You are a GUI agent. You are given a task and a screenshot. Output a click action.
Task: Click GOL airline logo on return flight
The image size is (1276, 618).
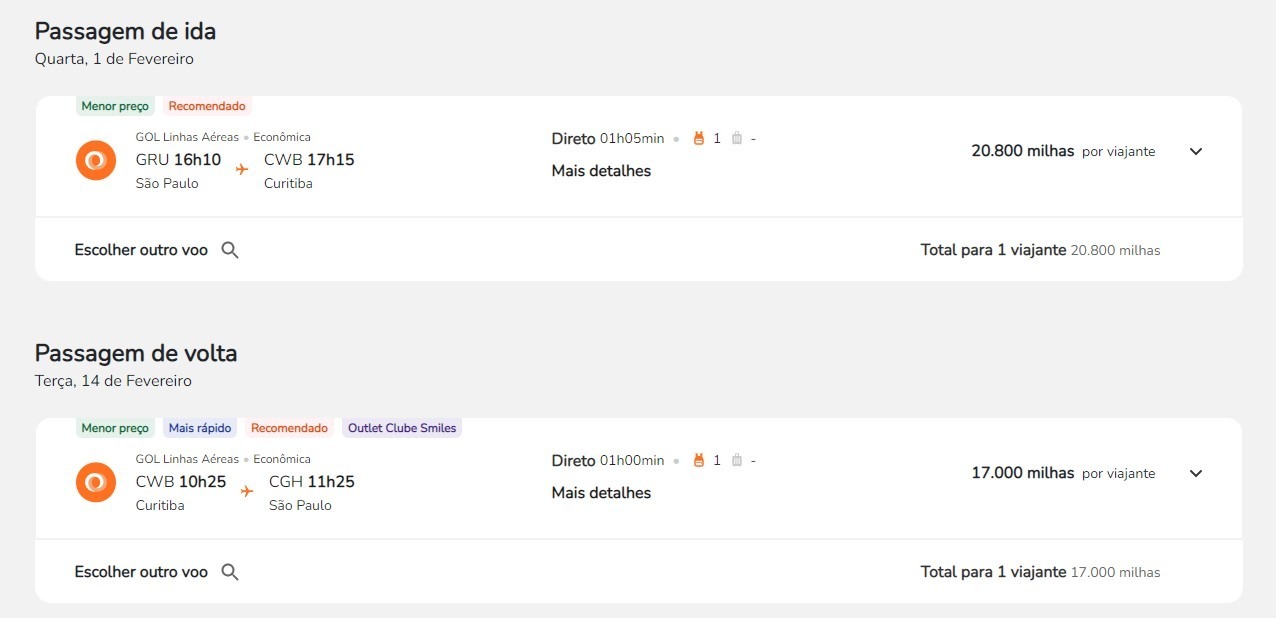tap(96, 482)
